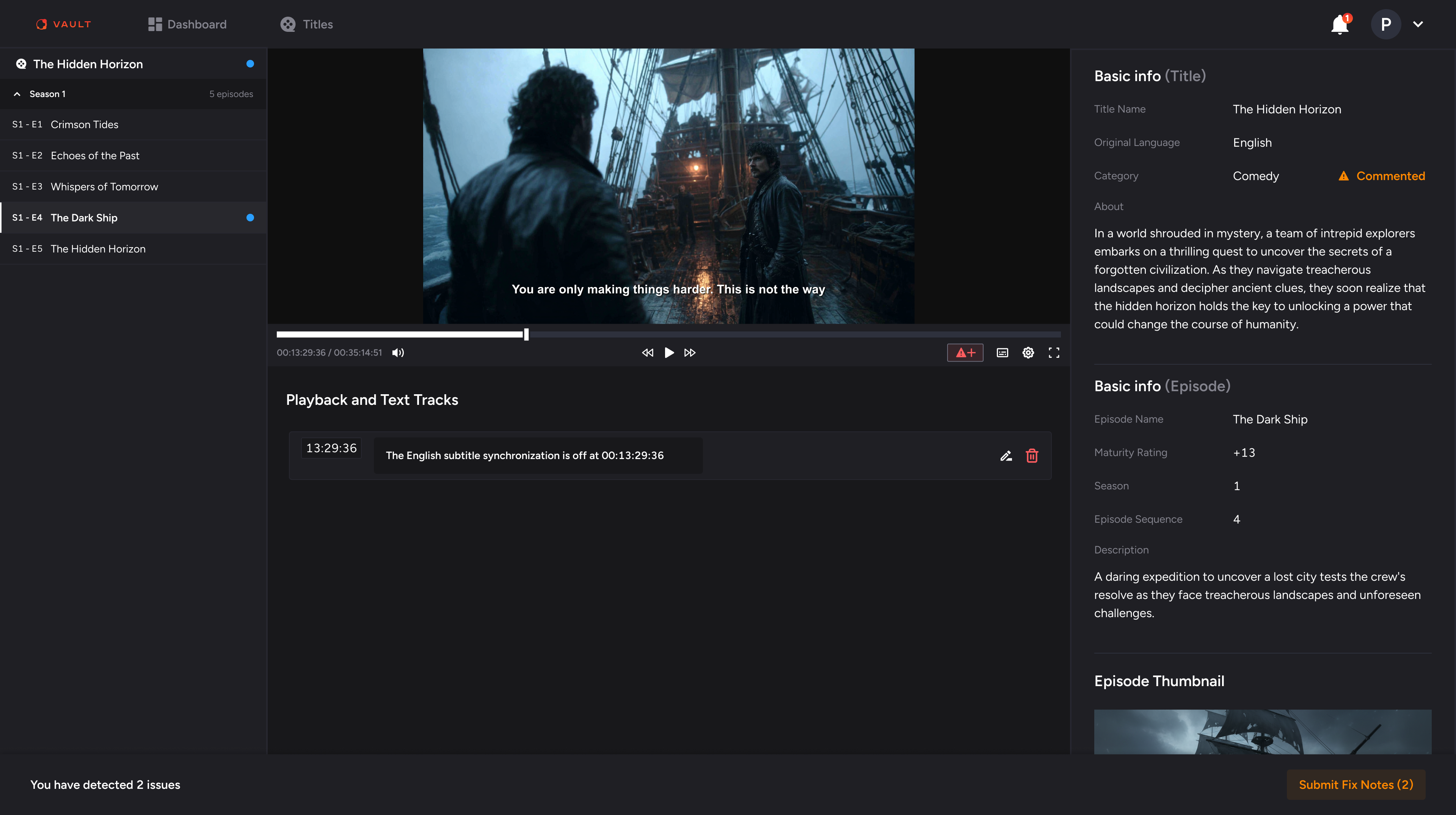The image size is (1456, 815).
Task: Play the paused video
Action: 668,353
